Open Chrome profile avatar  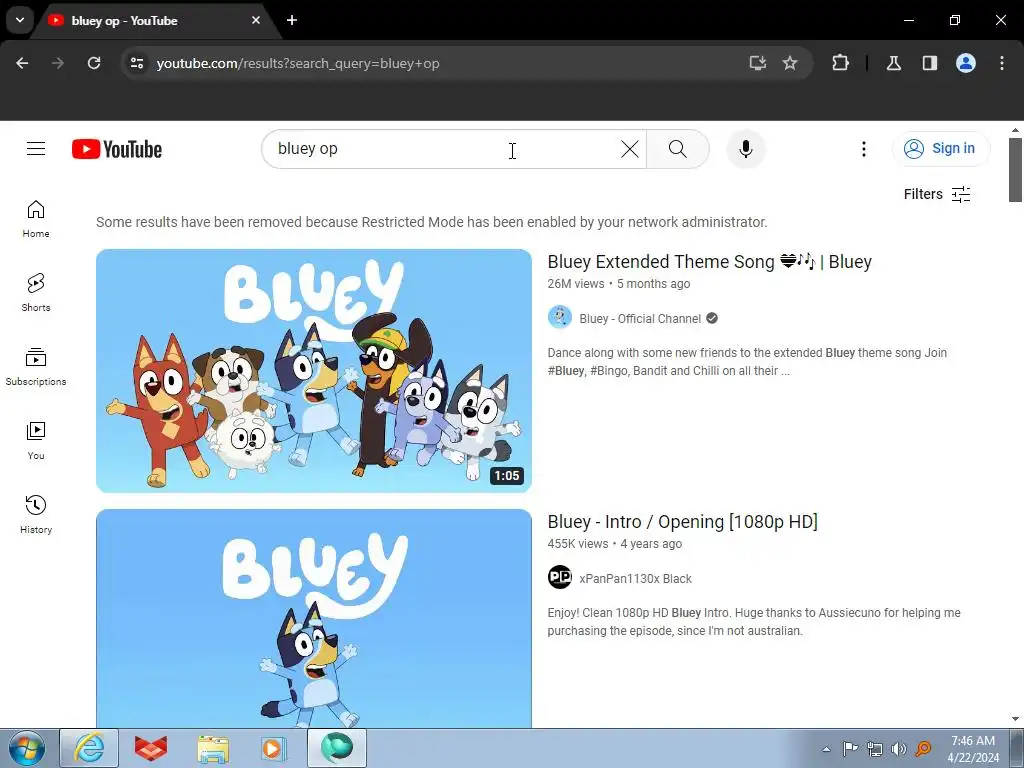966,63
